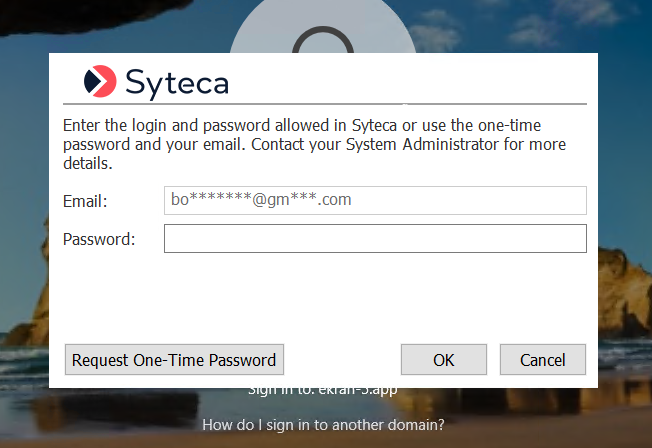Click the Syteca red arrow logo icon
Viewport: 652px width, 448px height.
[100, 81]
